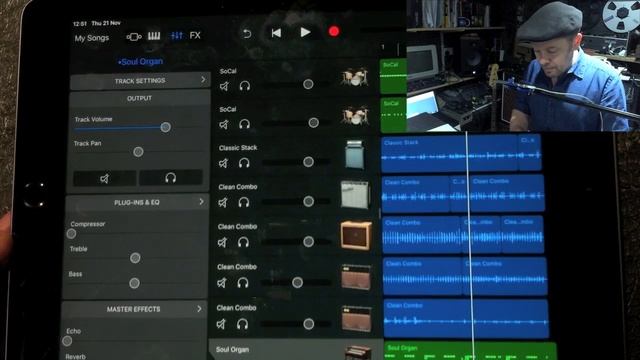640x360 pixels.
Task: Select the Classic Stack amp icon
Action: pyautogui.click(x=354, y=155)
